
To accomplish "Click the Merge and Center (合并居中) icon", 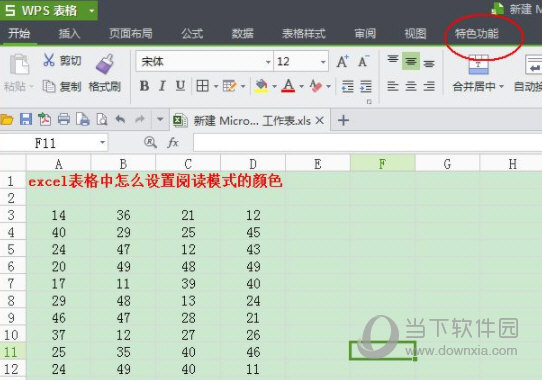I will pos(478,65).
